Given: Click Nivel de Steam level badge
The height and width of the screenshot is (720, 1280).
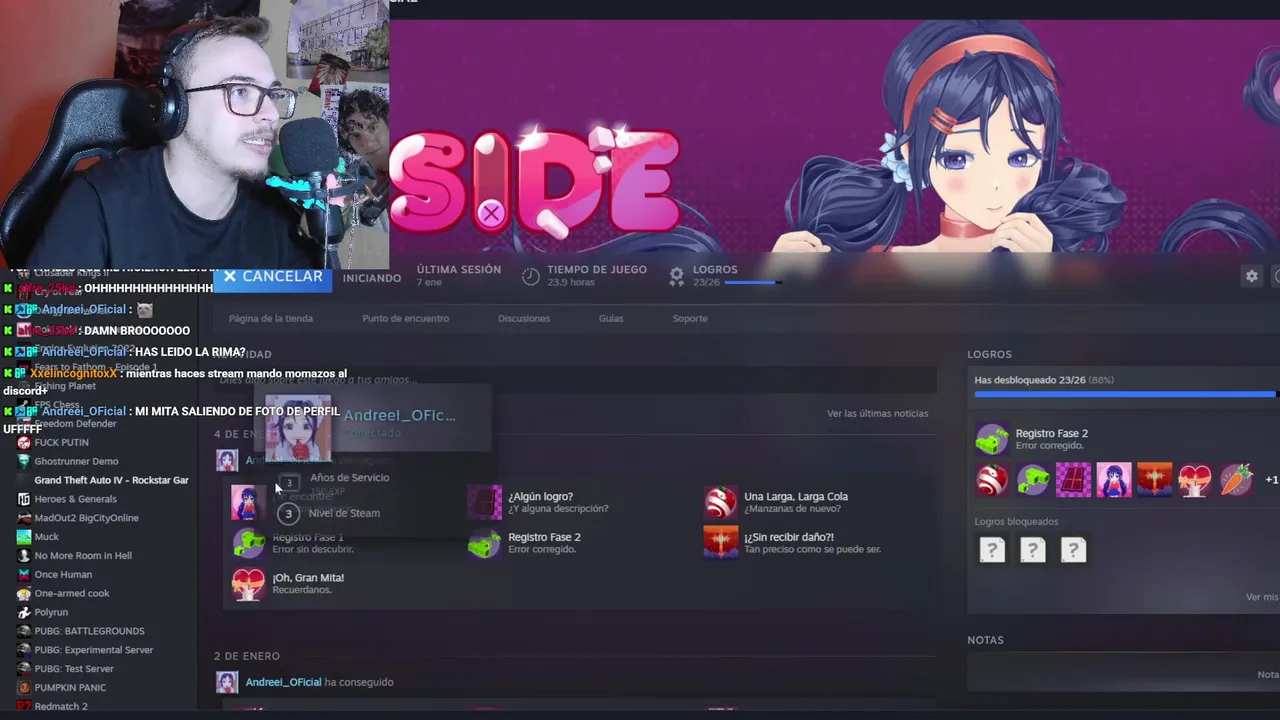Looking at the screenshot, I should [289, 513].
